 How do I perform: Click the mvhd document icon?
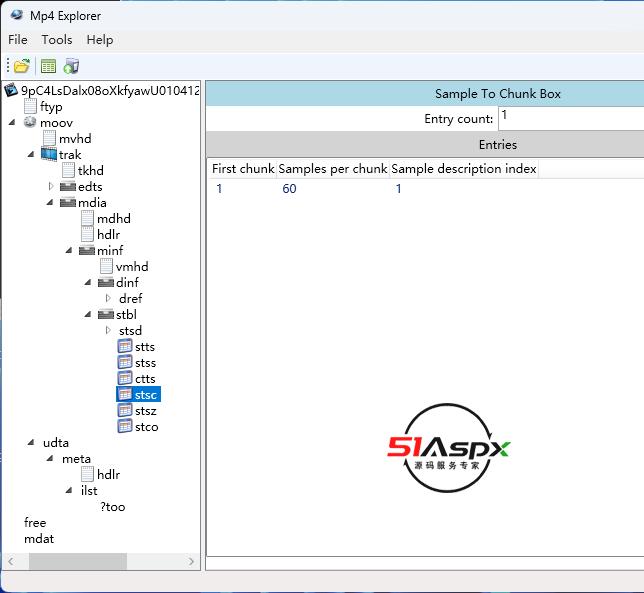(49, 139)
